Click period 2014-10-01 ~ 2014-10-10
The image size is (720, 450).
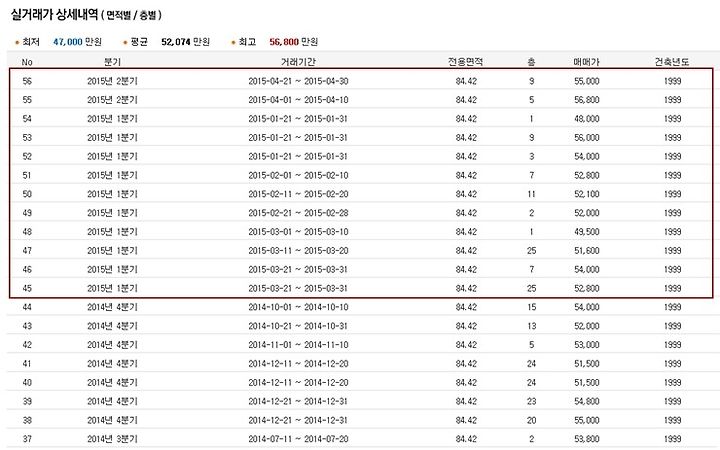pos(298,307)
